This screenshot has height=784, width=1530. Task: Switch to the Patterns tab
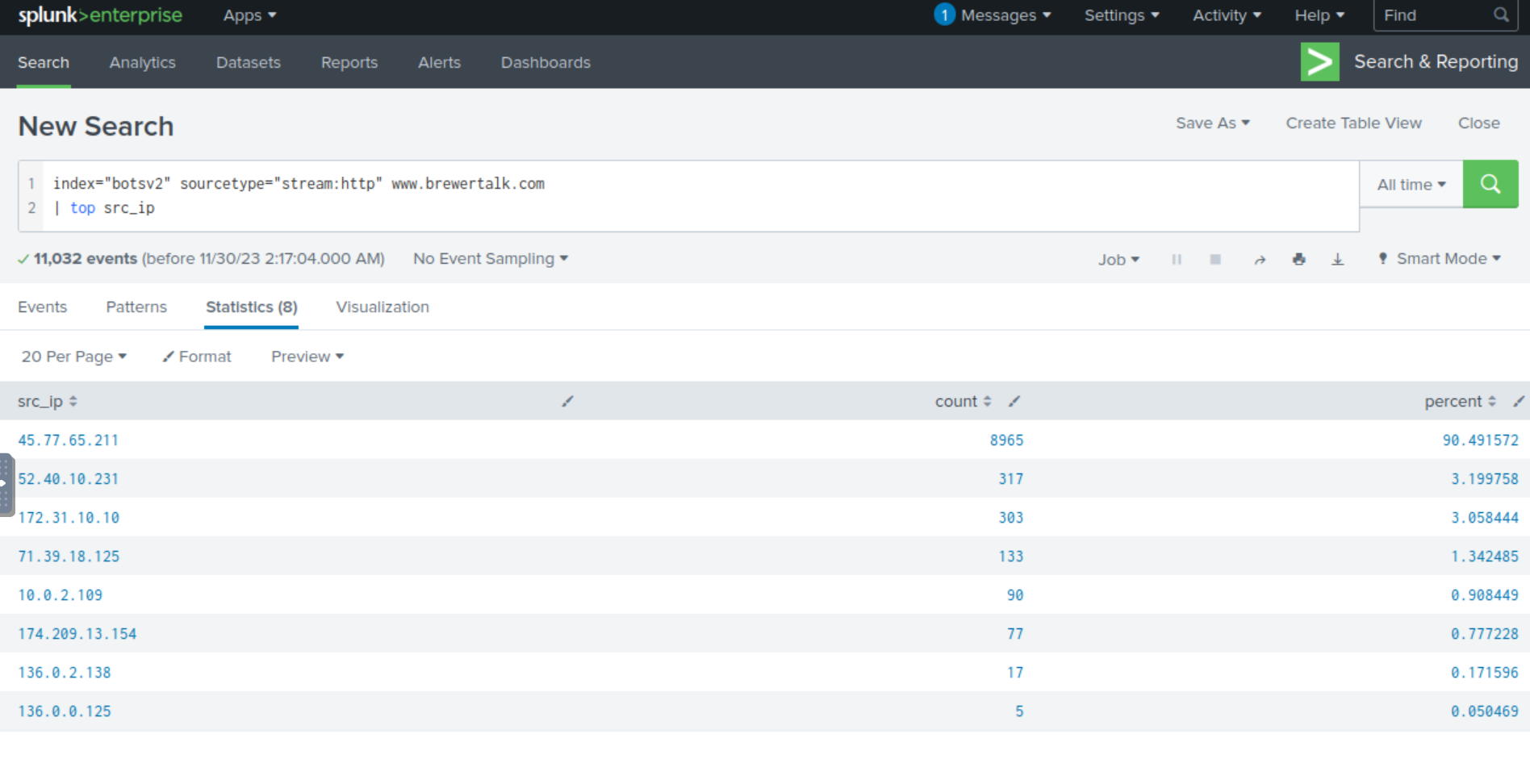[136, 307]
